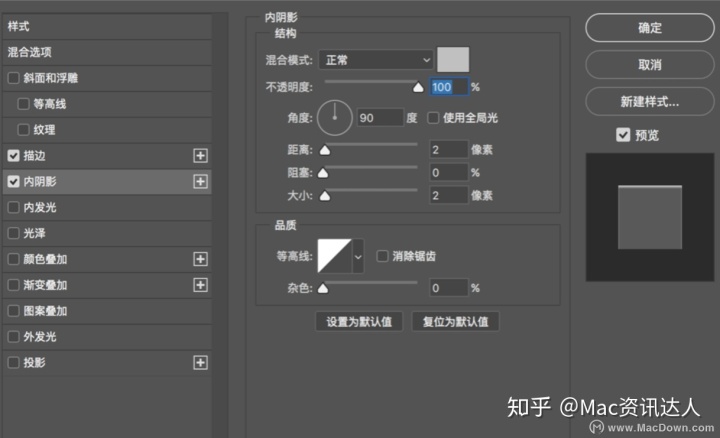This screenshot has width=720, height=438.
Task: Click the 阻塞 percent value field
Action: (449, 172)
